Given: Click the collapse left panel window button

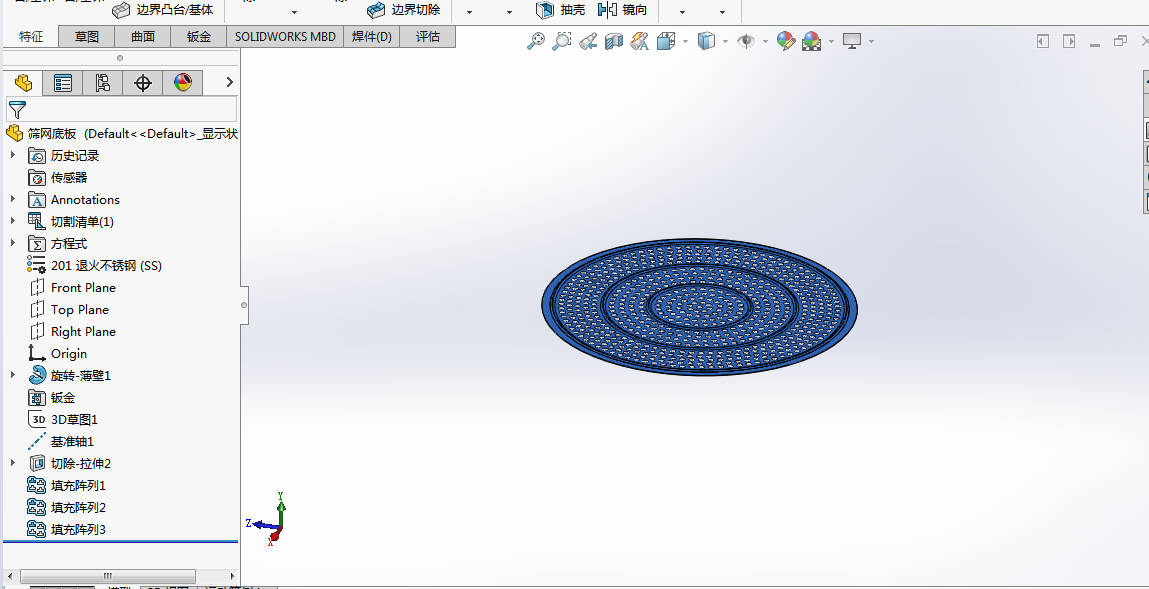Looking at the screenshot, I should click(1043, 41).
